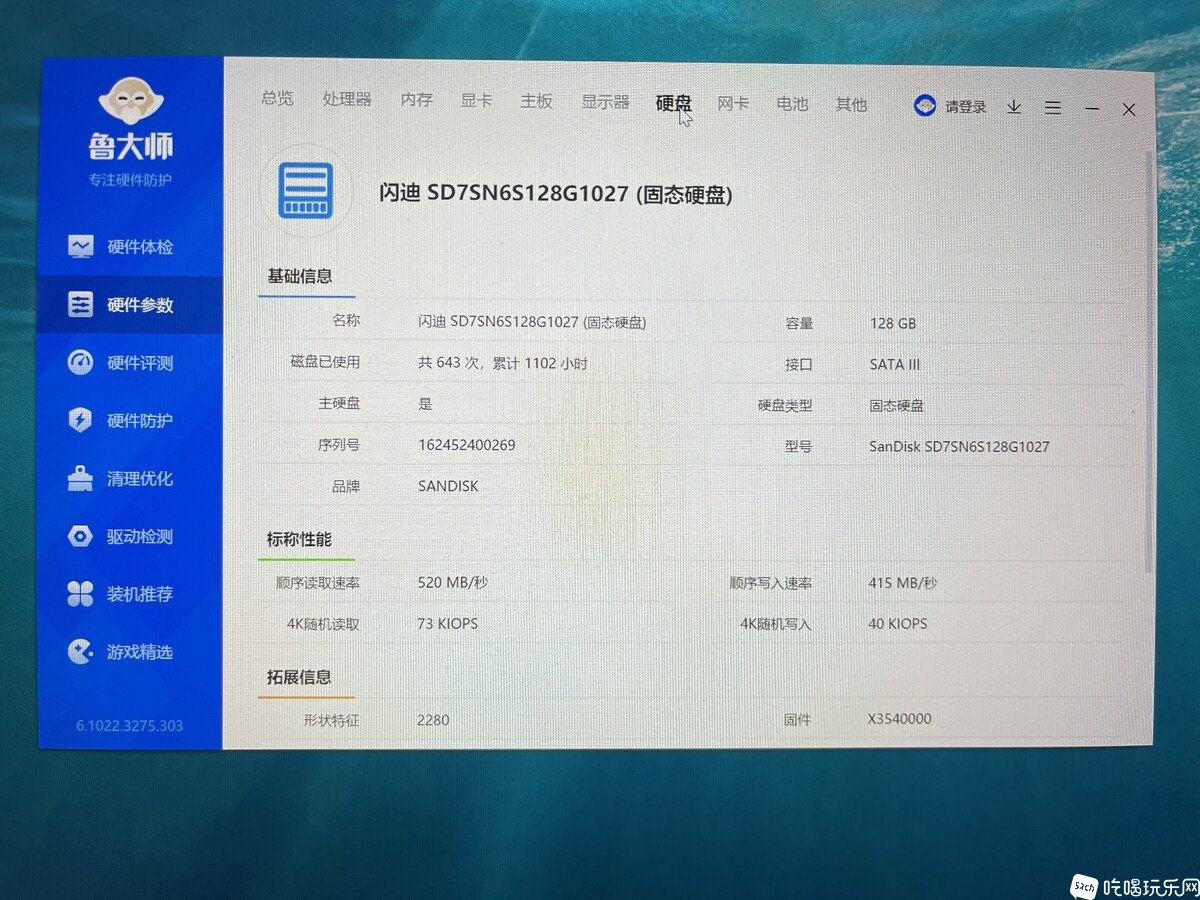This screenshot has height=900, width=1200.
Task: Minimize the 鲁大师 window
Action: coord(1091,109)
